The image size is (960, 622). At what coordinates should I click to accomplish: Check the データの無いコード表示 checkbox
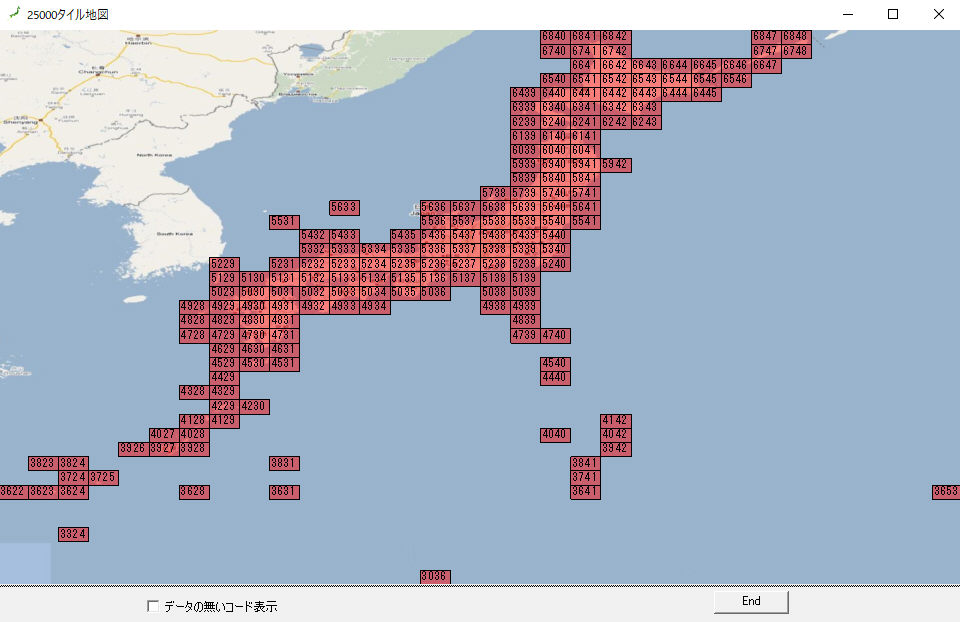pyautogui.click(x=153, y=606)
